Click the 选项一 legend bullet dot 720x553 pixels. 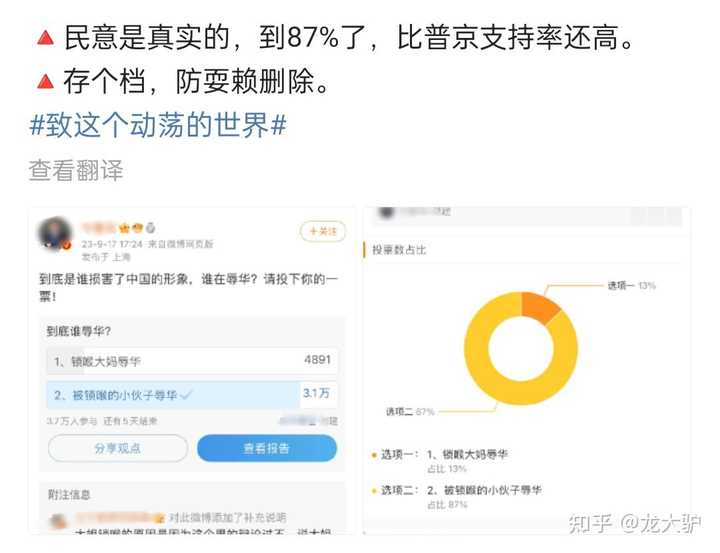coord(374,455)
